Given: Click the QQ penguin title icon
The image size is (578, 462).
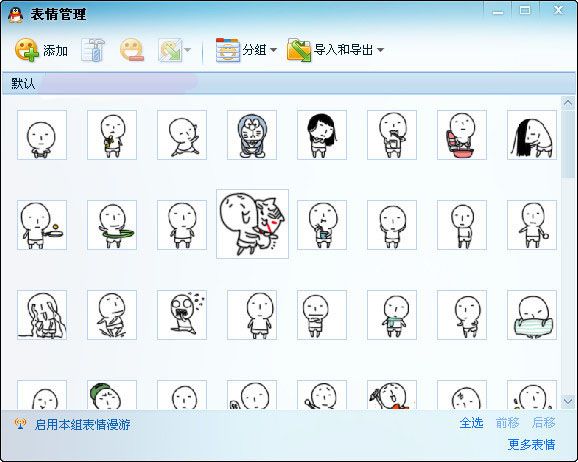Looking at the screenshot, I should (x=15, y=15).
